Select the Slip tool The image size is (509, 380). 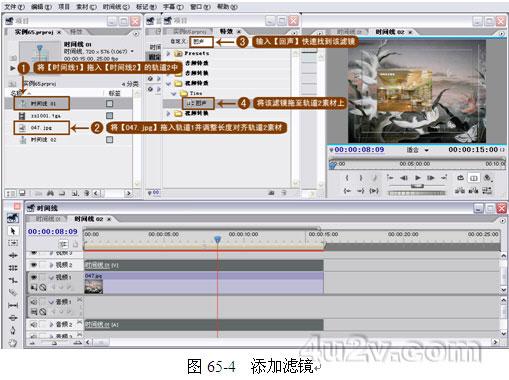13,305
